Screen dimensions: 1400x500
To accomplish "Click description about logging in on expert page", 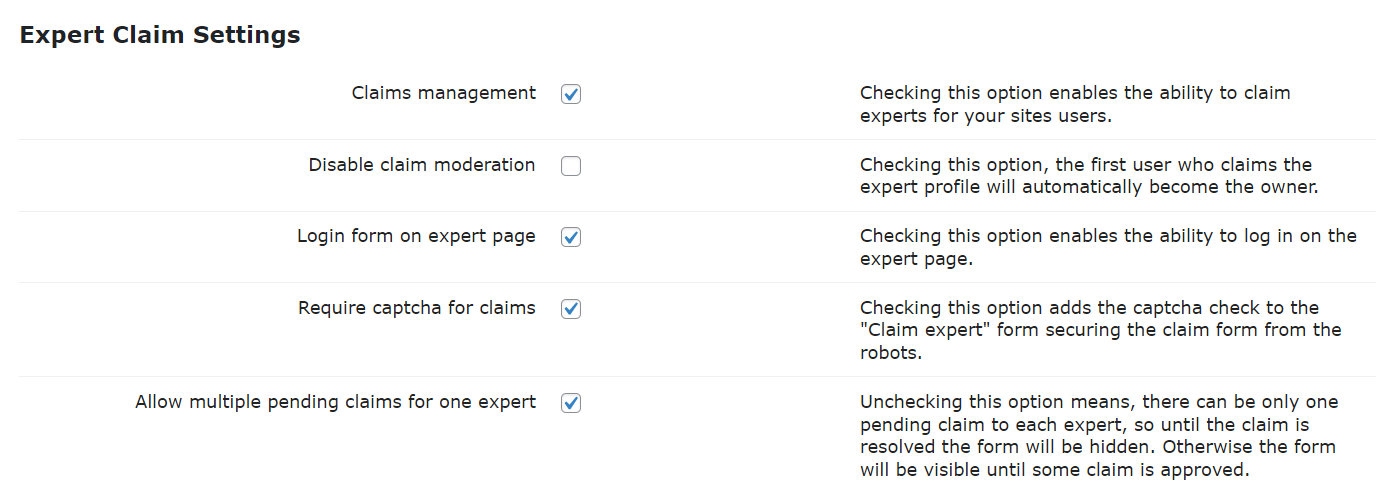I will pos(1108,247).
